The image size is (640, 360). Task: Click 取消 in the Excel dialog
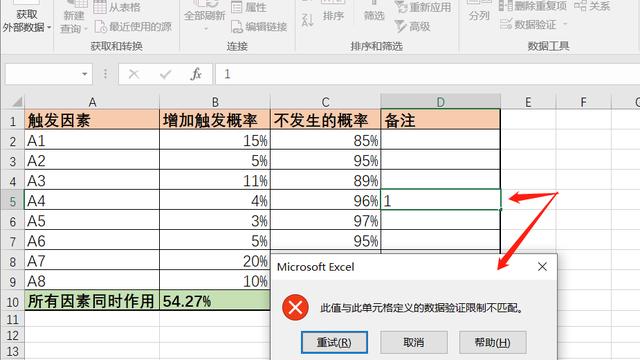pos(413,342)
